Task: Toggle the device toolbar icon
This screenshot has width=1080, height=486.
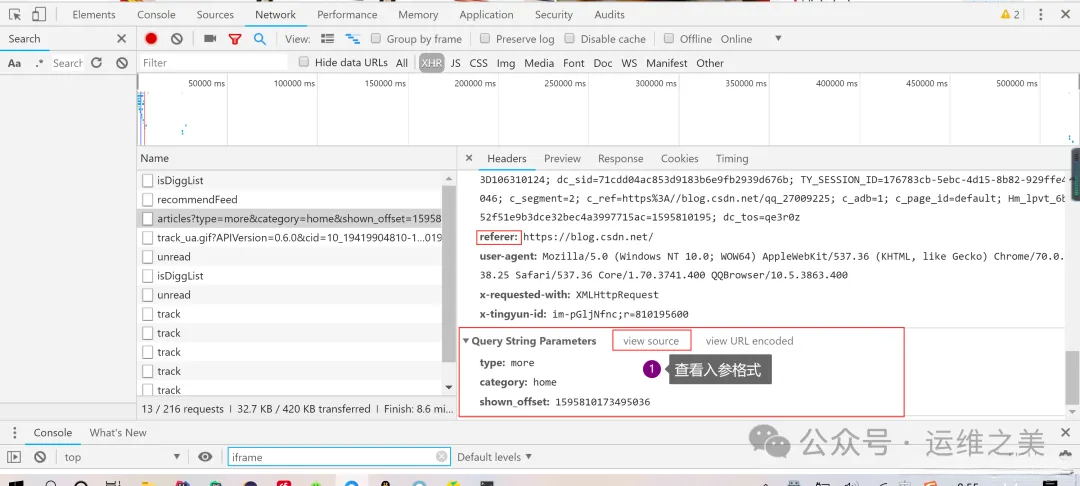Action: pos(38,15)
